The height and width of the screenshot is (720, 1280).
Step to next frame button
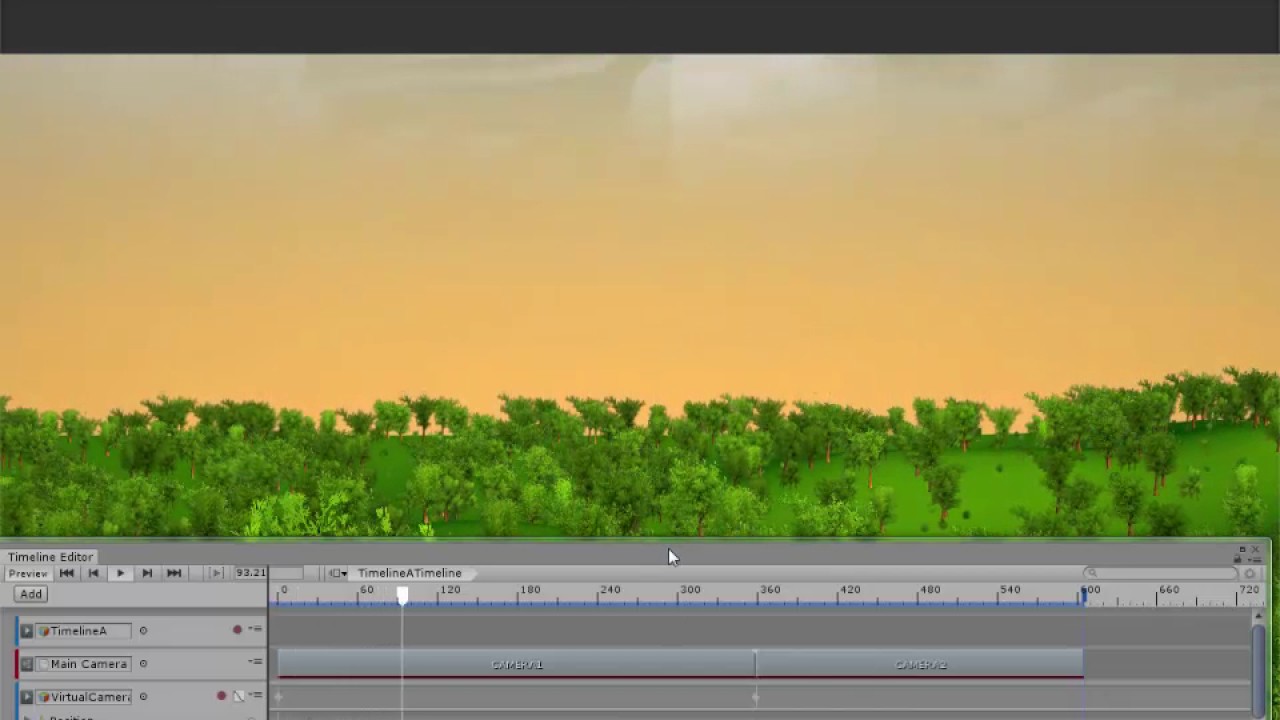click(x=147, y=574)
